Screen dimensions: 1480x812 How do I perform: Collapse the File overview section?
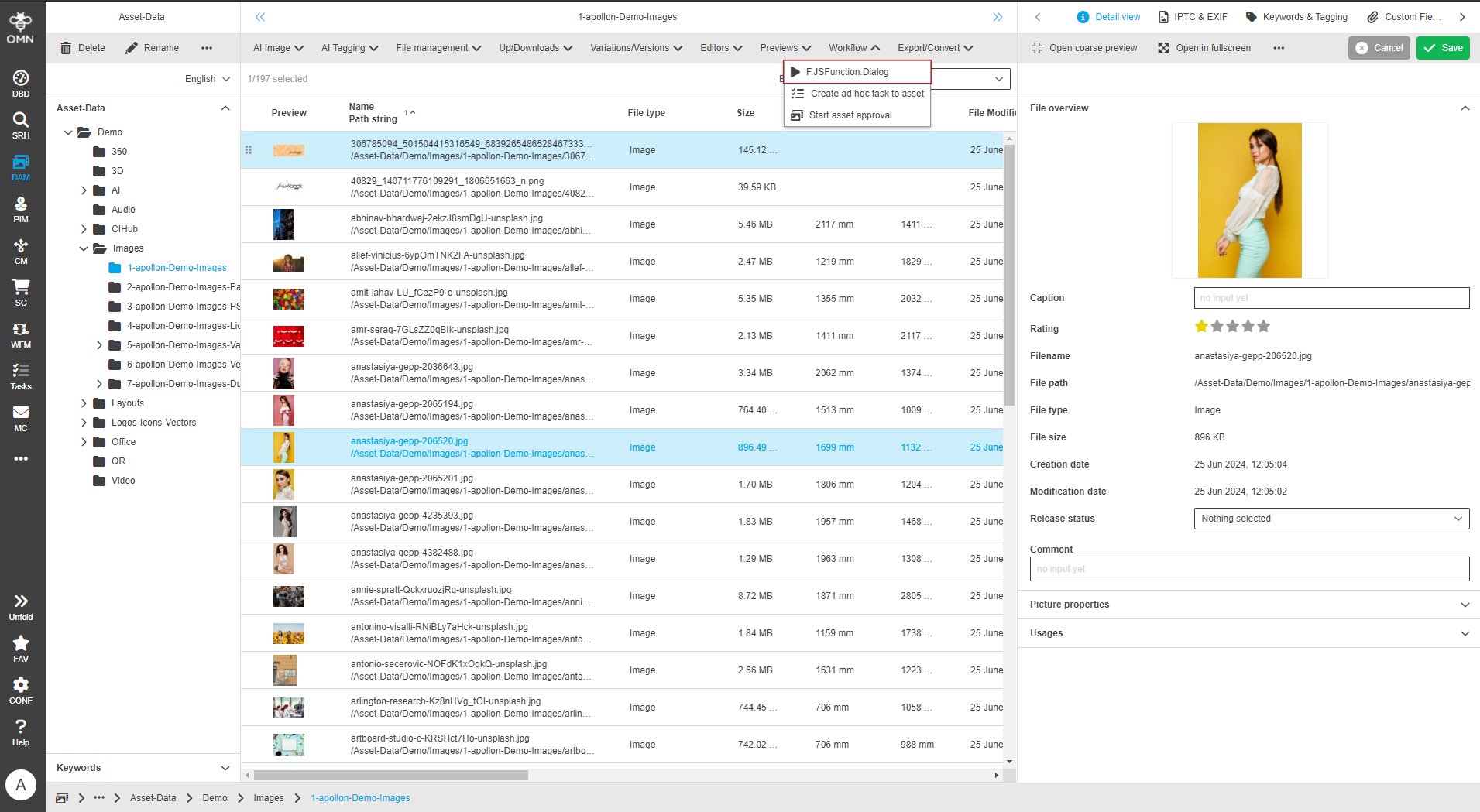pyautogui.click(x=1465, y=108)
